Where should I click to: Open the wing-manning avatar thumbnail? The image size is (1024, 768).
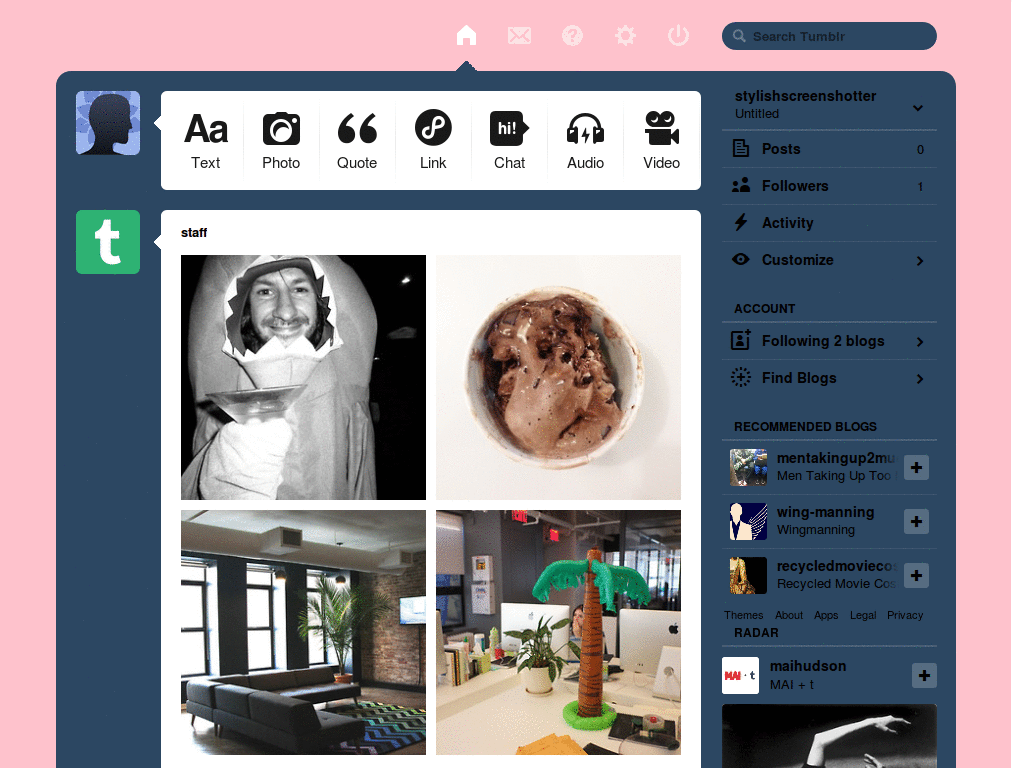pos(748,521)
